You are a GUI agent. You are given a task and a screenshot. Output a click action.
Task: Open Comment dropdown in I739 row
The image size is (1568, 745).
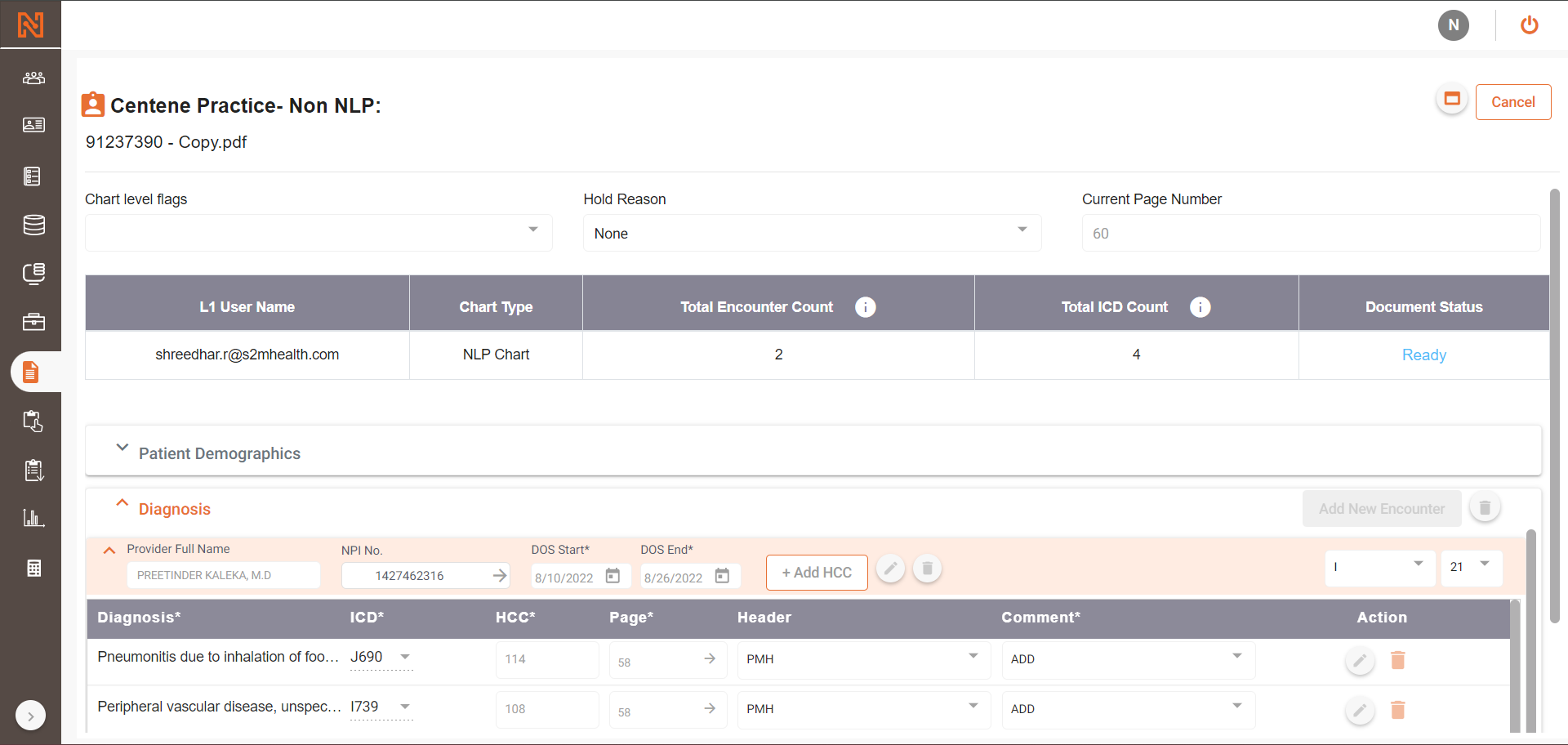1129,709
